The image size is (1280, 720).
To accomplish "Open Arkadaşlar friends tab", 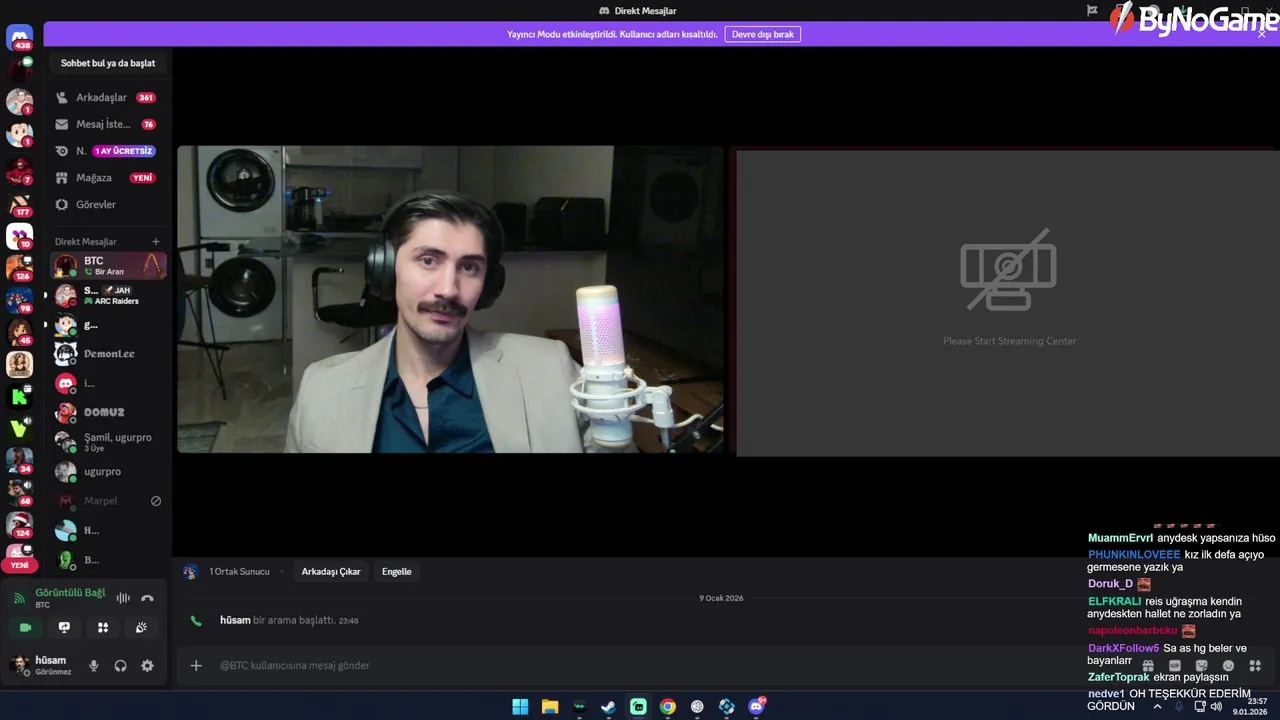I will click(x=108, y=97).
